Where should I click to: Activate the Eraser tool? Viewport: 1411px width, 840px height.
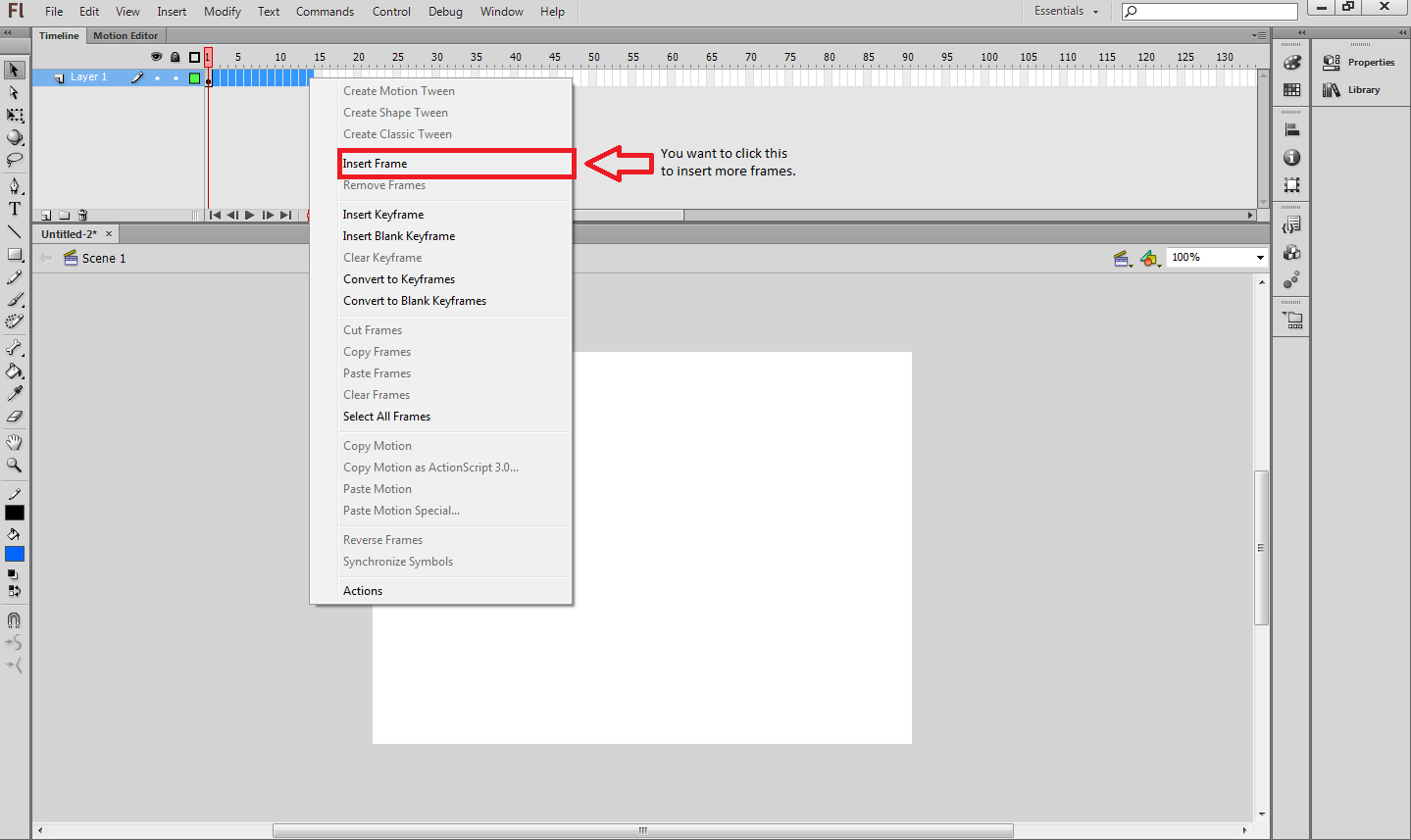pos(14,418)
